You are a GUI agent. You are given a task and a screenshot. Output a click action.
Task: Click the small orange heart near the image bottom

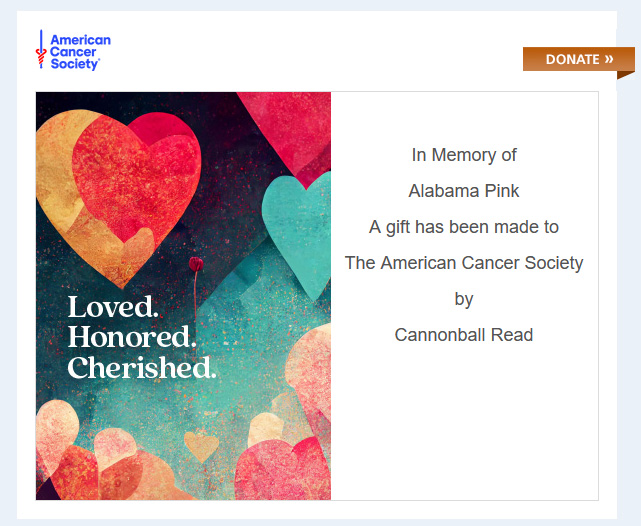tap(201, 445)
